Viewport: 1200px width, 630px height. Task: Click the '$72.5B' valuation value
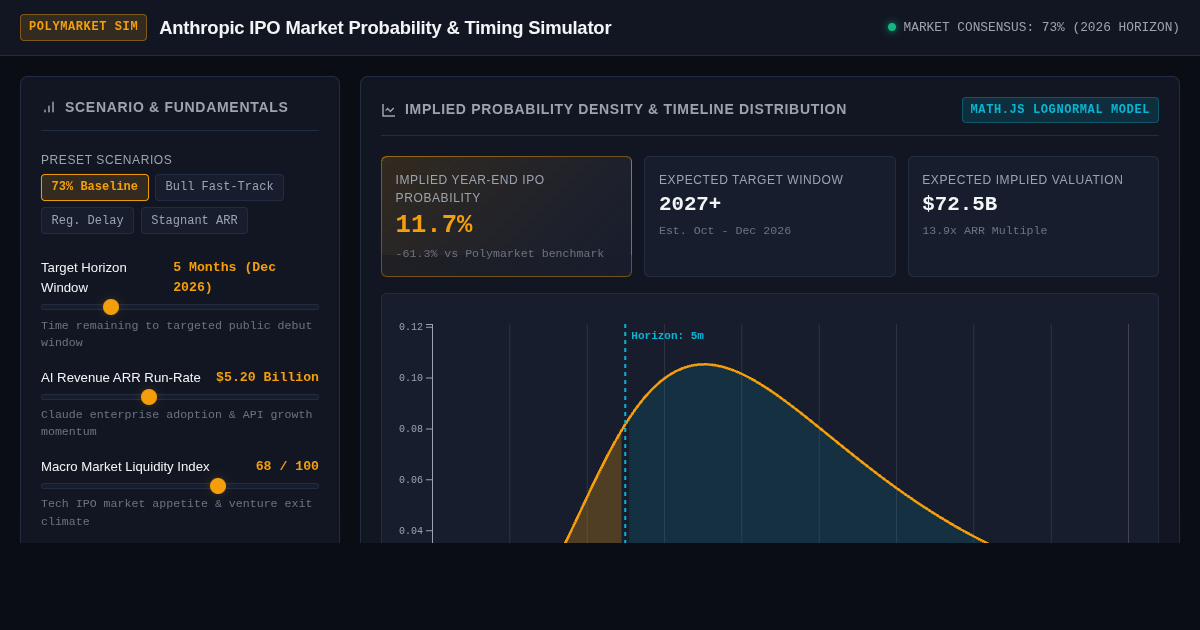(x=960, y=204)
